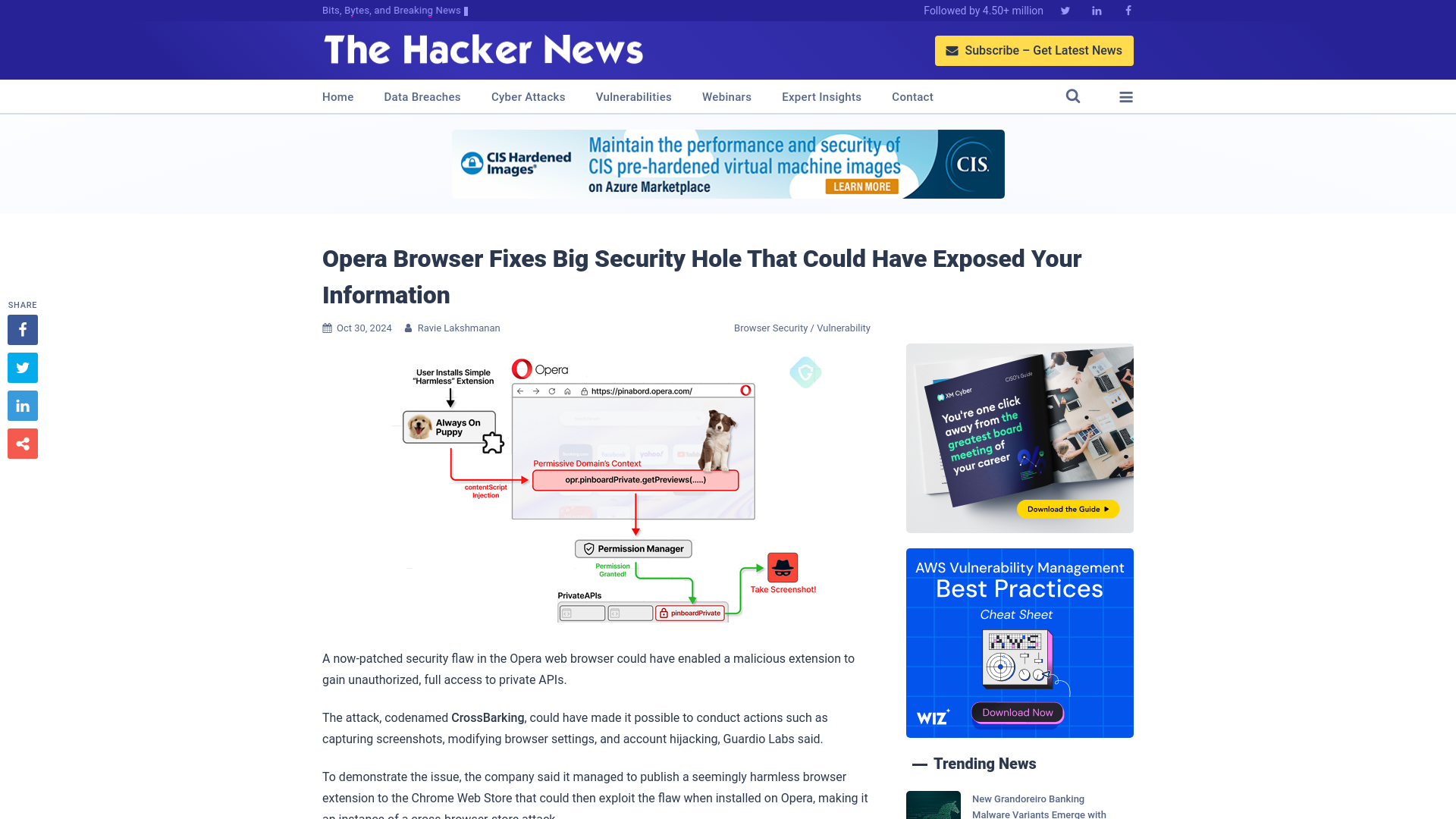Click the Facebook share icon

pyautogui.click(x=22, y=329)
